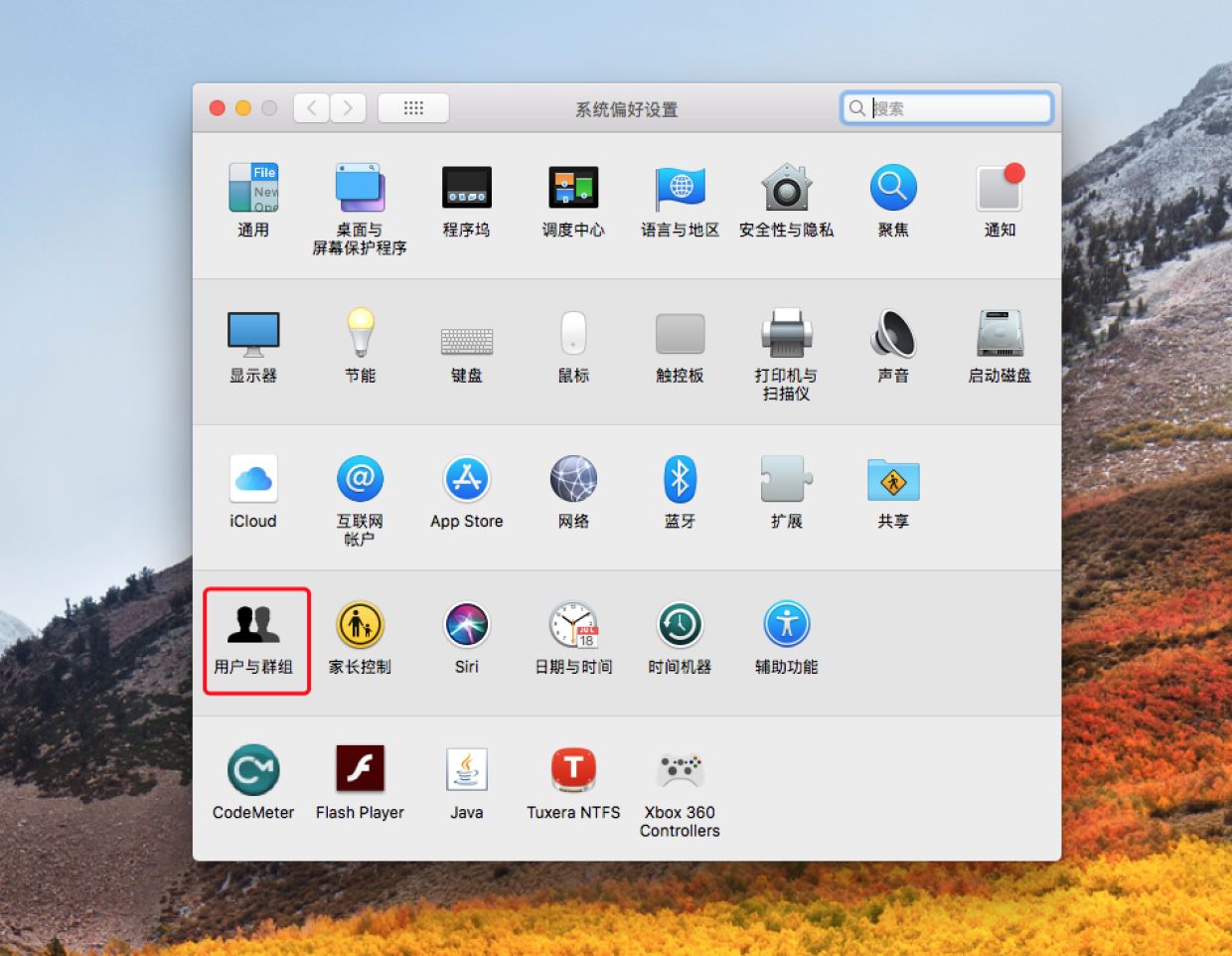Open the 蓝牙 (Bluetooth) pane
This screenshot has height=956, width=1232.
[x=680, y=492]
